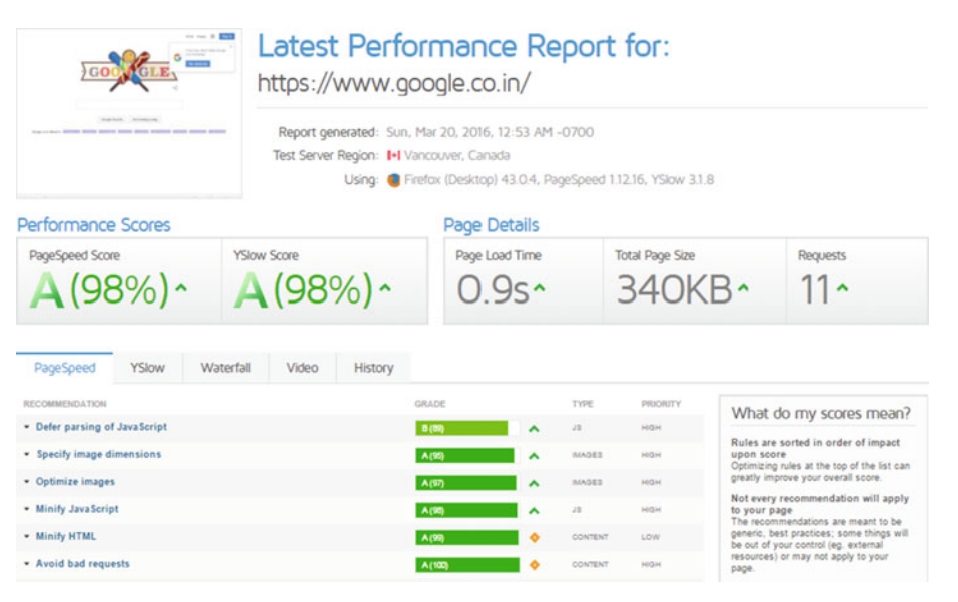Click the PageSpeed Score up arrow
The height and width of the screenshot is (602, 958).
pyautogui.click(x=181, y=287)
